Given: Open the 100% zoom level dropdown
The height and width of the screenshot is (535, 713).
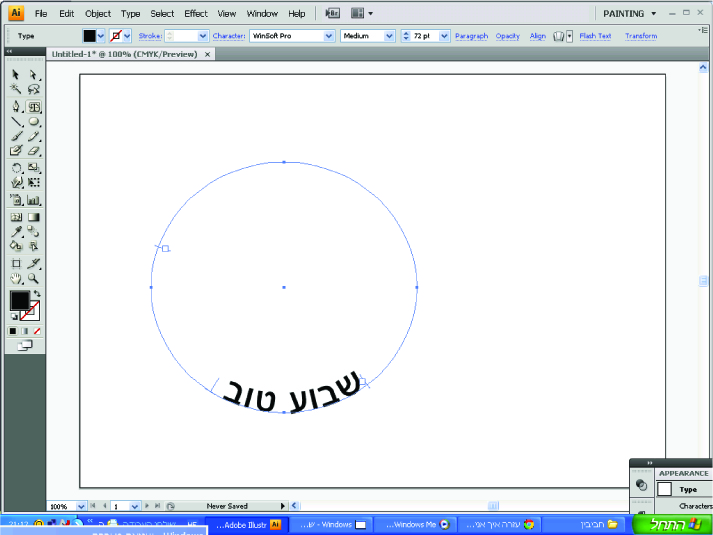Looking at the screenshot, I should [81, 506].
